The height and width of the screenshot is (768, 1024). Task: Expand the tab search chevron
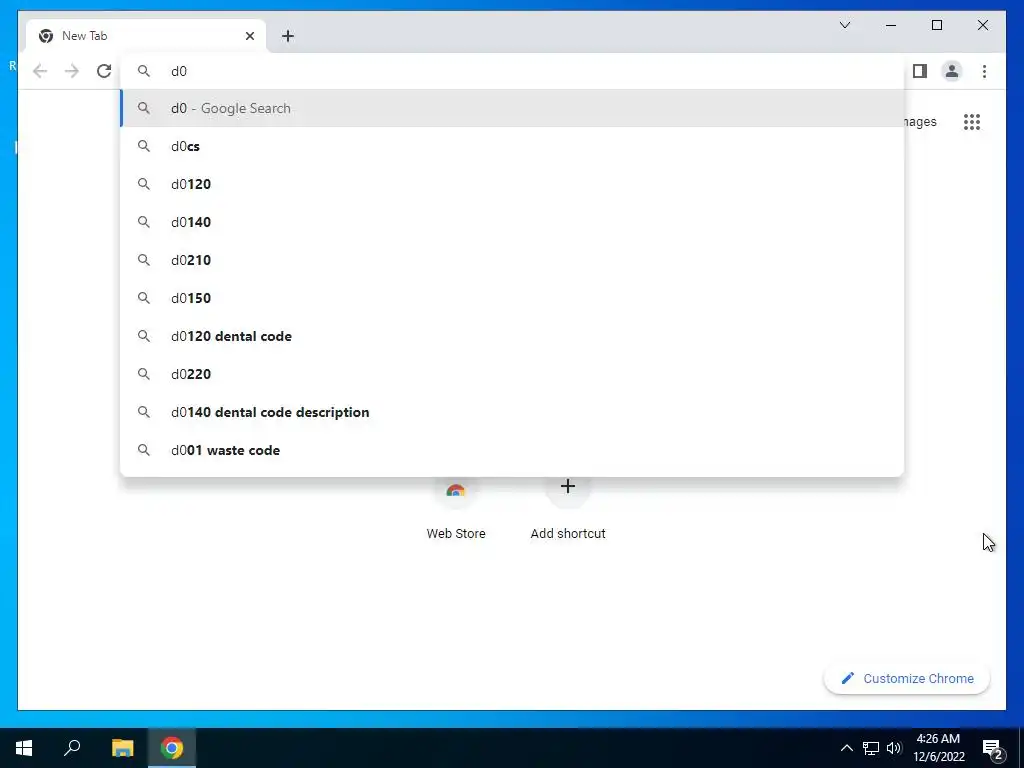pos(844,25)
